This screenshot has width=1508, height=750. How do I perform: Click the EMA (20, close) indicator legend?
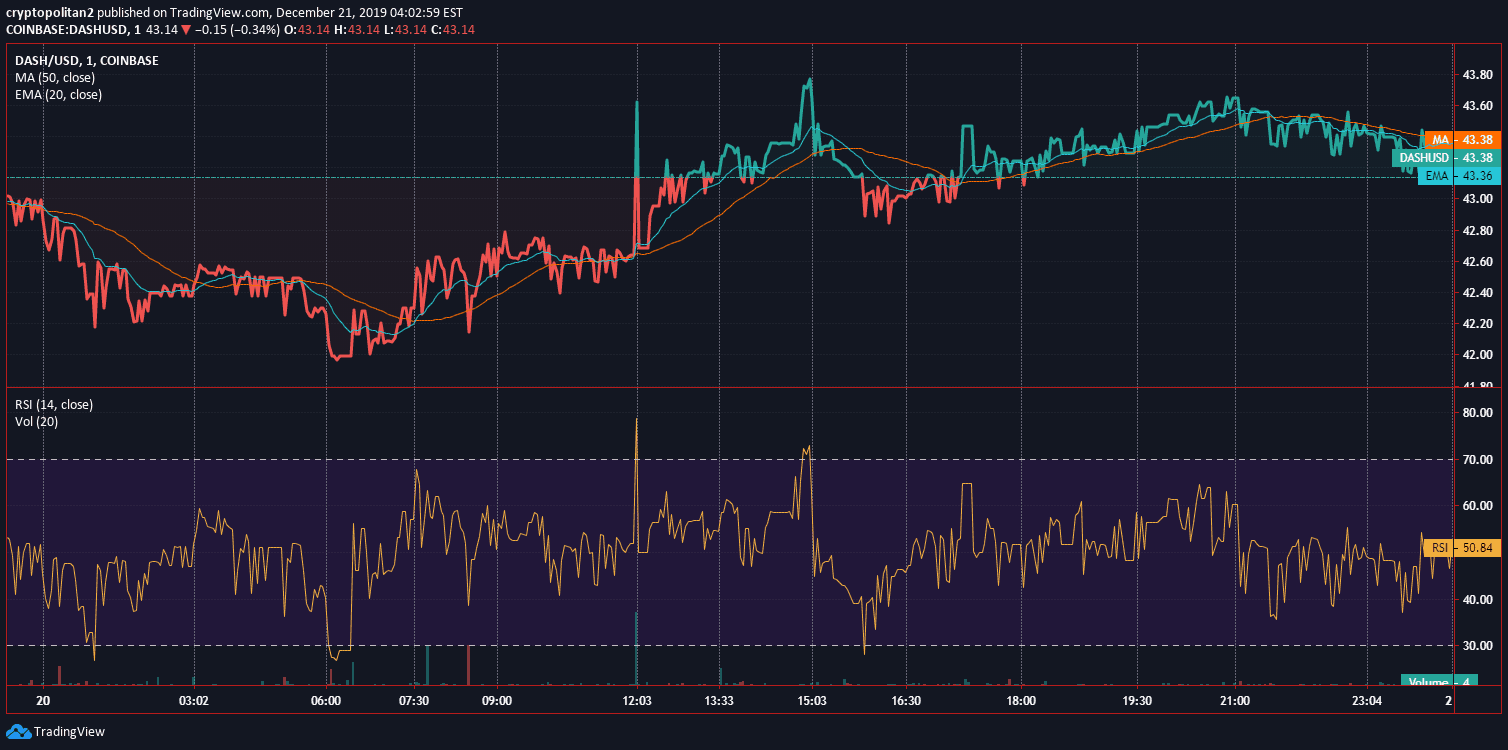(58, 95)
